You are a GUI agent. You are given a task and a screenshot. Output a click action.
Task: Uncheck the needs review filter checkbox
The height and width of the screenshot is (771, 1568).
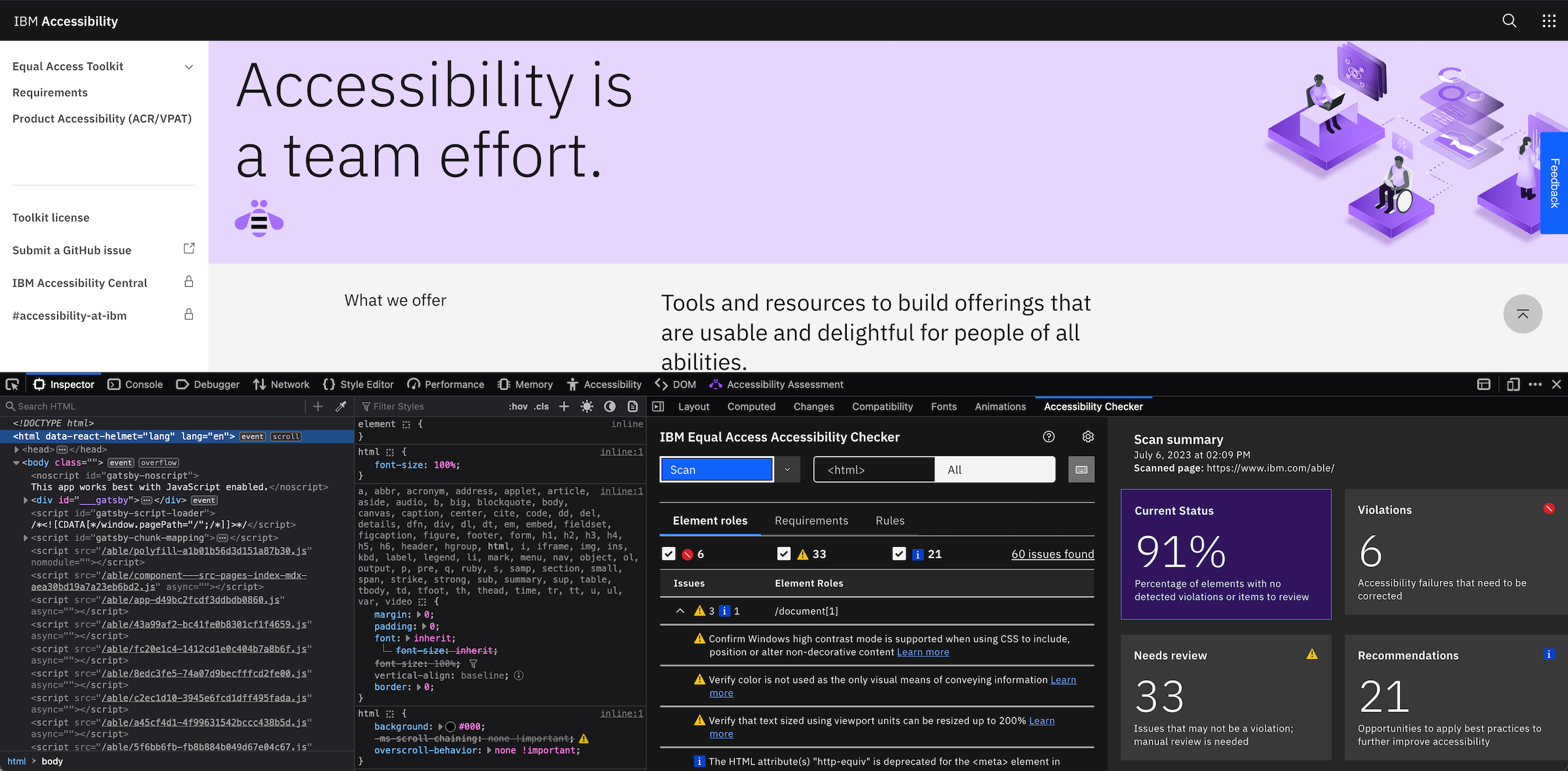tap(784, 554)
